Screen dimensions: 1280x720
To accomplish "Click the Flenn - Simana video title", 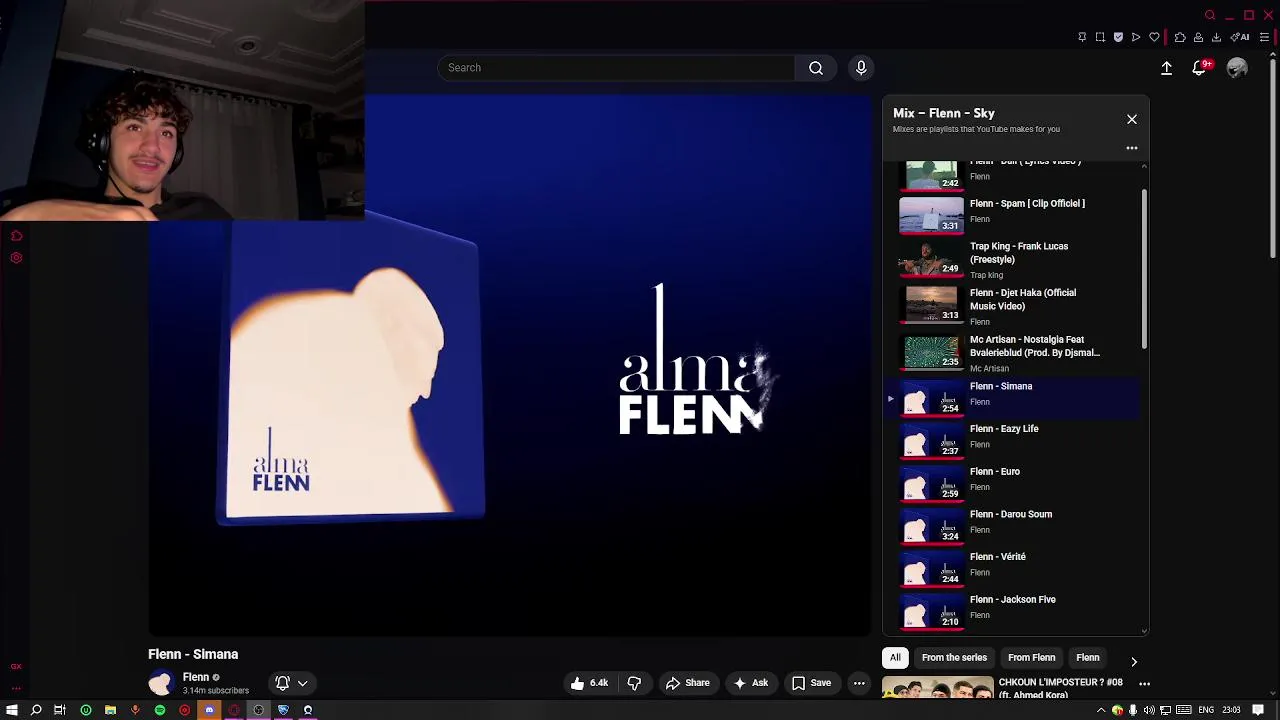I will click(193, 654).
